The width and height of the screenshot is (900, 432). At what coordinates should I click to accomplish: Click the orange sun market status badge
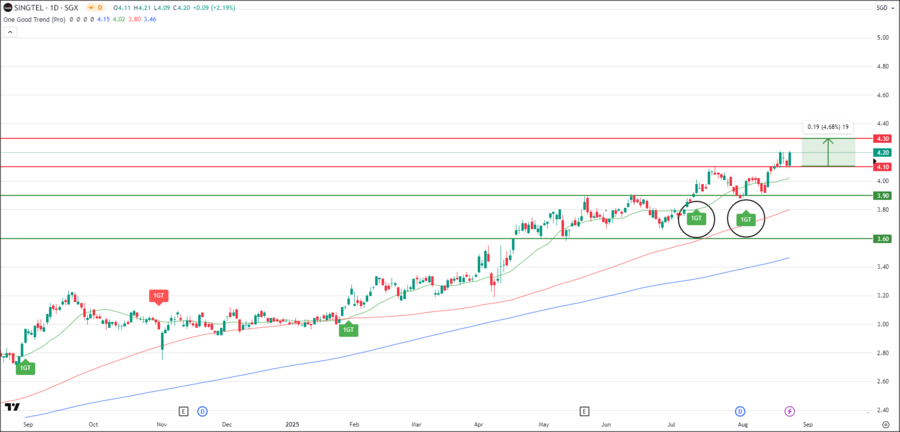(x=95, y=7)
